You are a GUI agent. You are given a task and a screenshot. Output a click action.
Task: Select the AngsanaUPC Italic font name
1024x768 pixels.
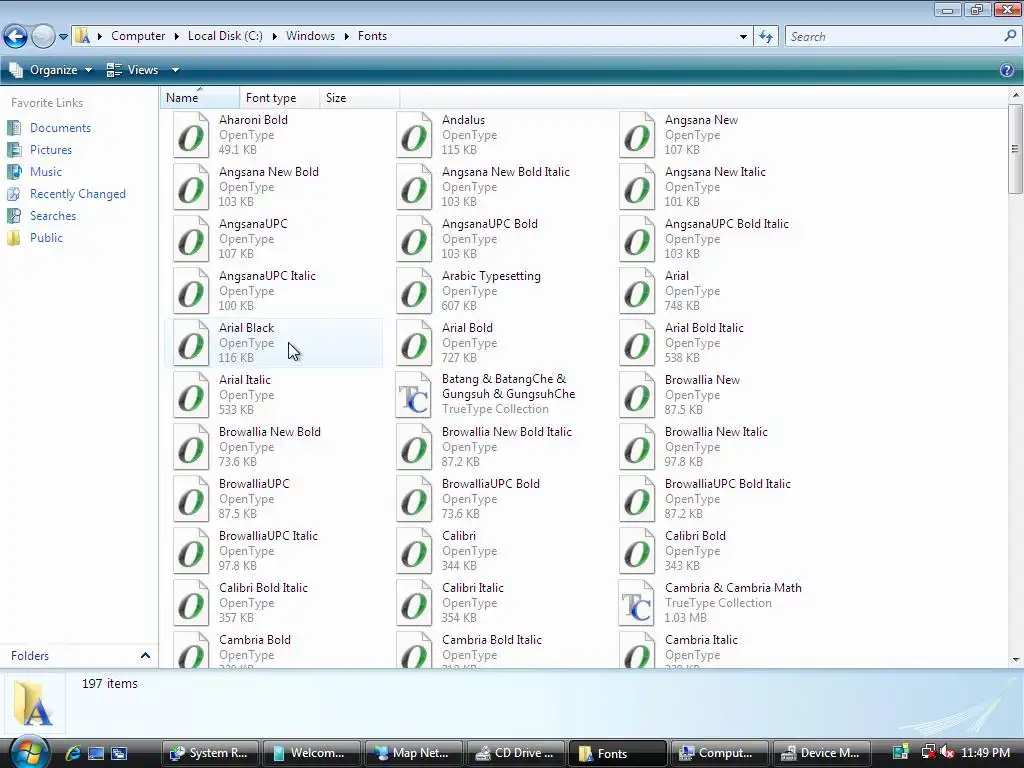point(267,276)
